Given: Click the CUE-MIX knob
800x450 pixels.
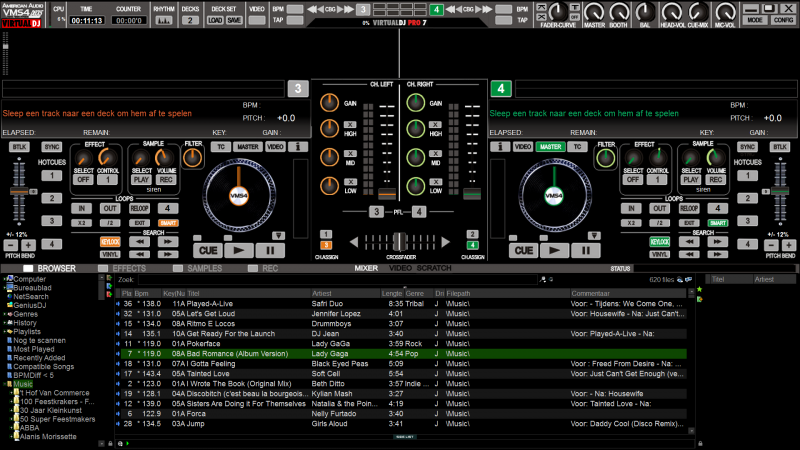Looking at the screenshot, I should pyautogui.click(x=697, y=12).
